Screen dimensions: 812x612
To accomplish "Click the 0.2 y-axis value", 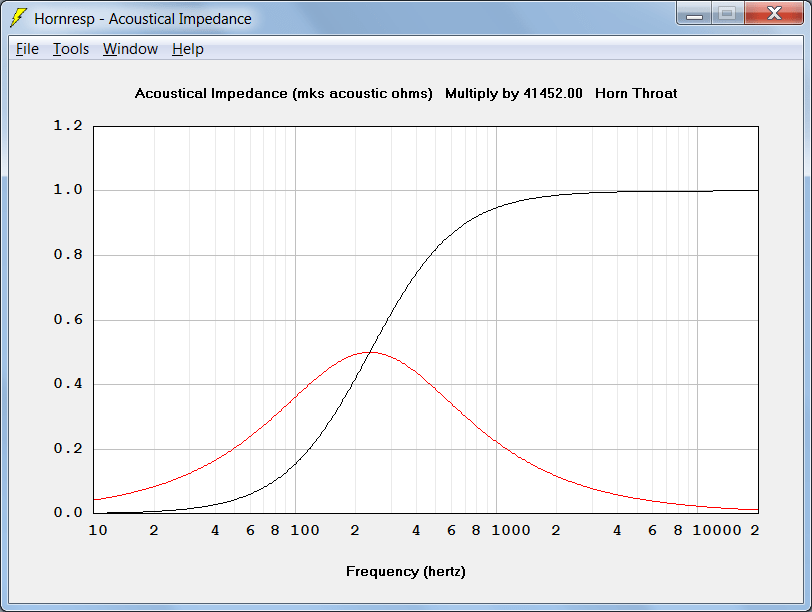I will (68, 448).
